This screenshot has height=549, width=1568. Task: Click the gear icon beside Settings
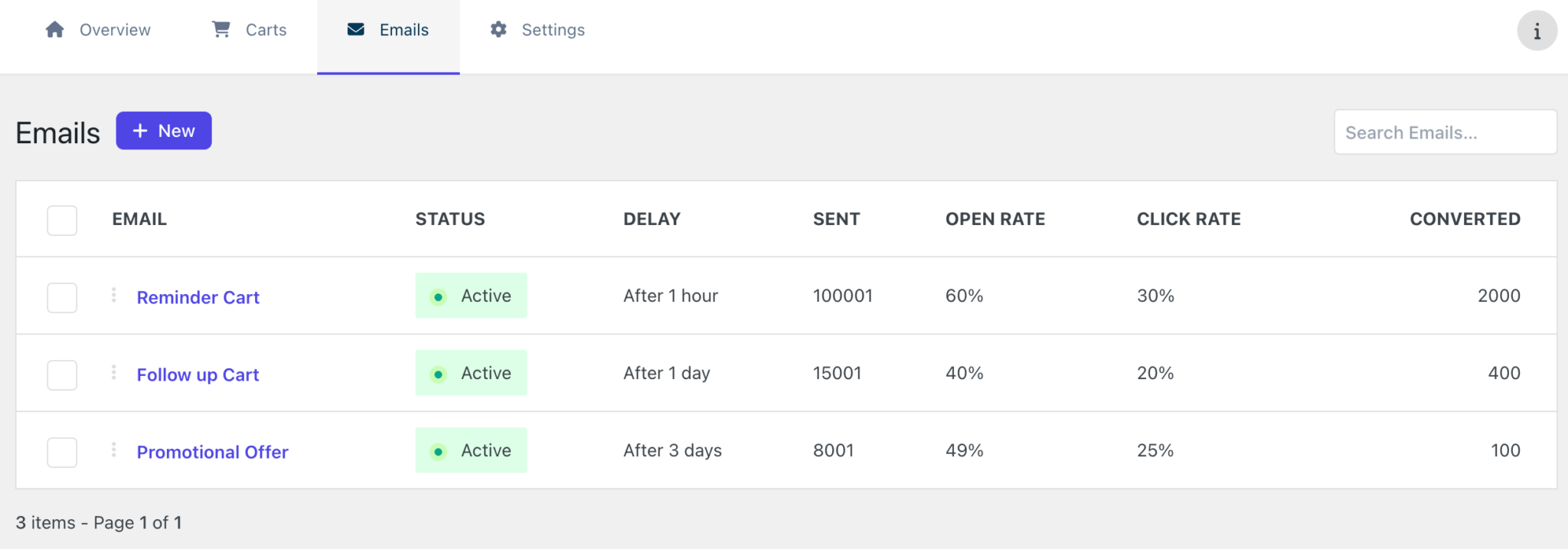click(x=498, y=29)
